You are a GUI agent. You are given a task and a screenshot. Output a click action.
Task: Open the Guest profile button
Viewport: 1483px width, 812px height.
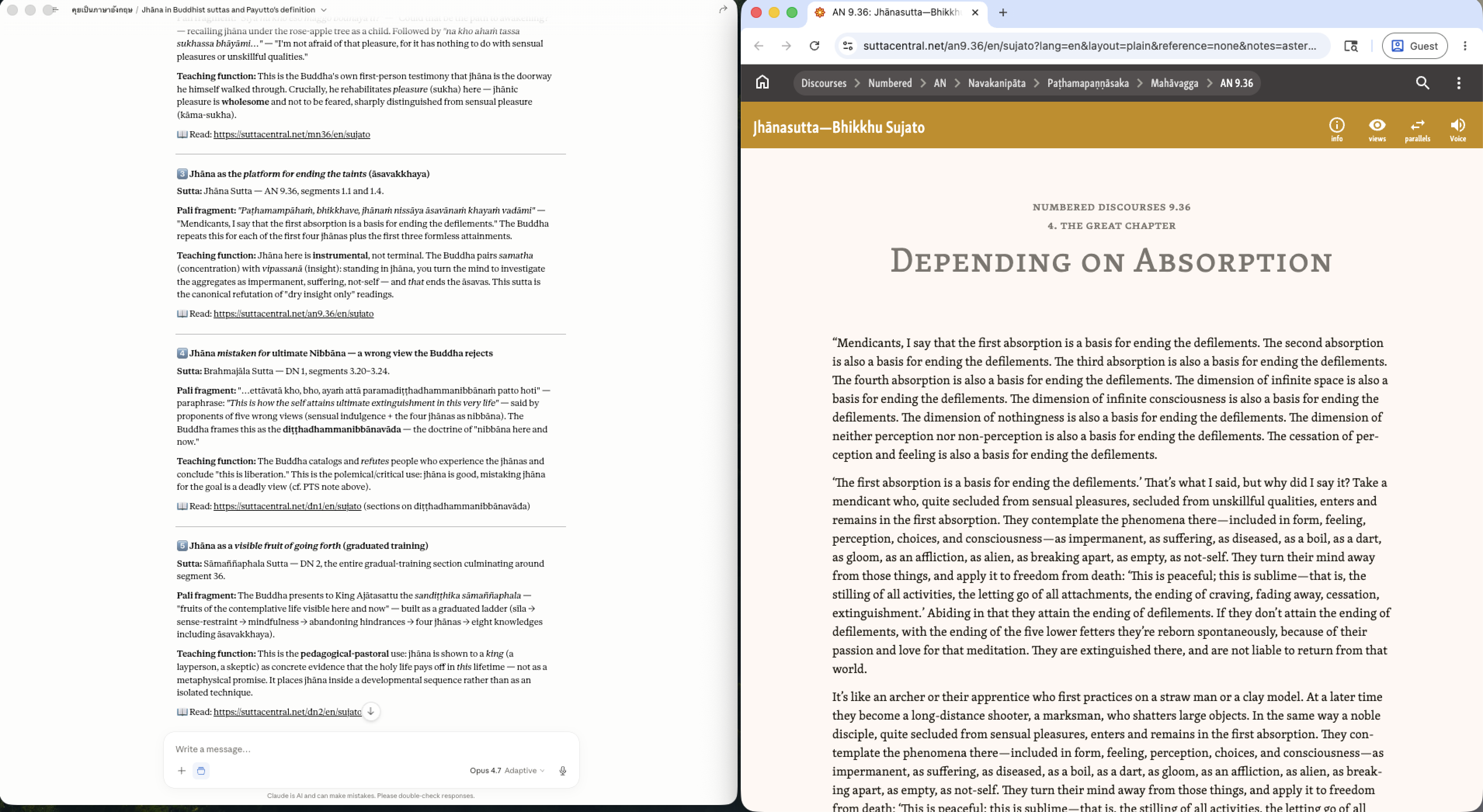[x=1415, y=46]
